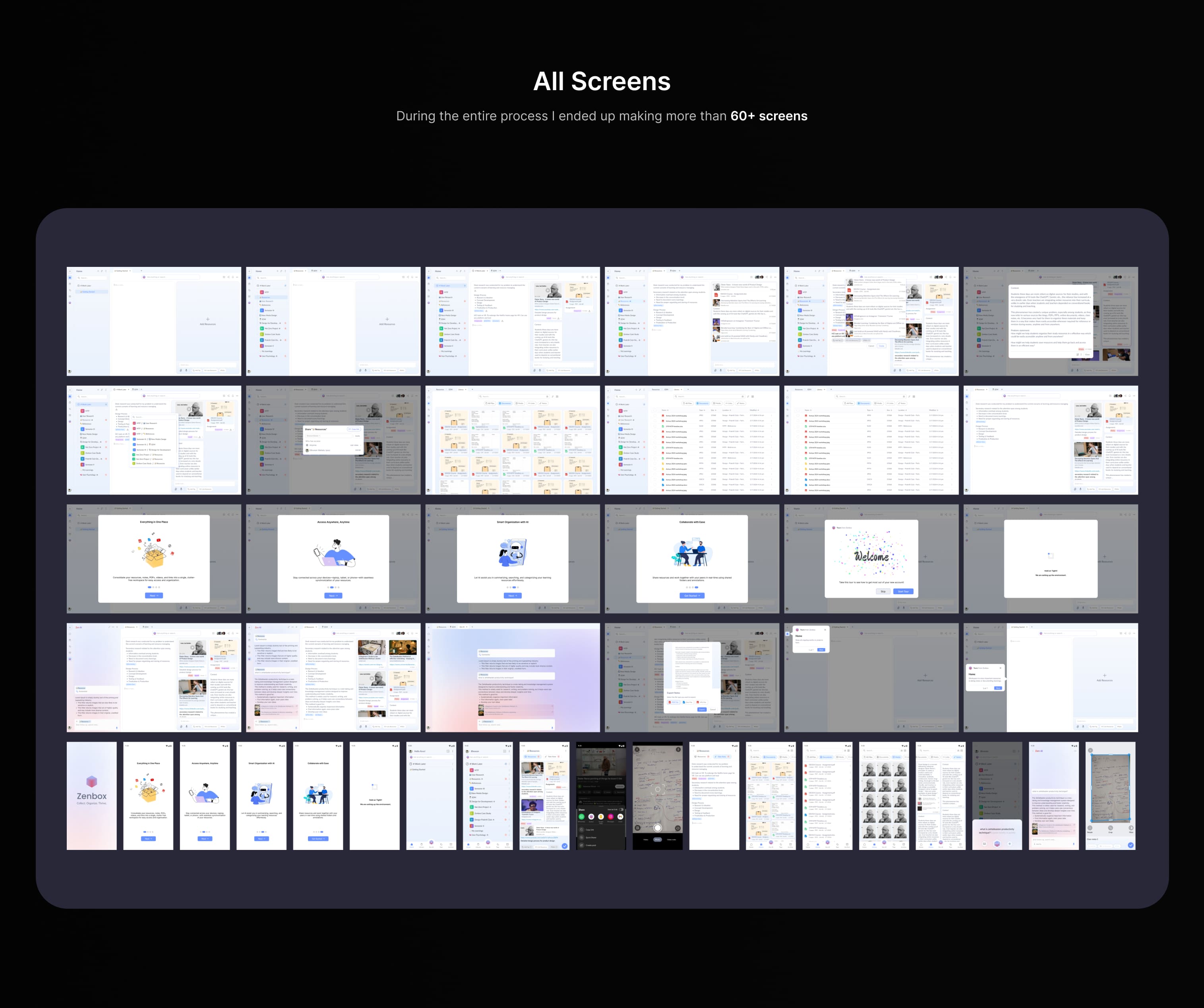
Task: Open three-dot menu on mobile Zen AI chat
Action: click(x=1075, y=751)
